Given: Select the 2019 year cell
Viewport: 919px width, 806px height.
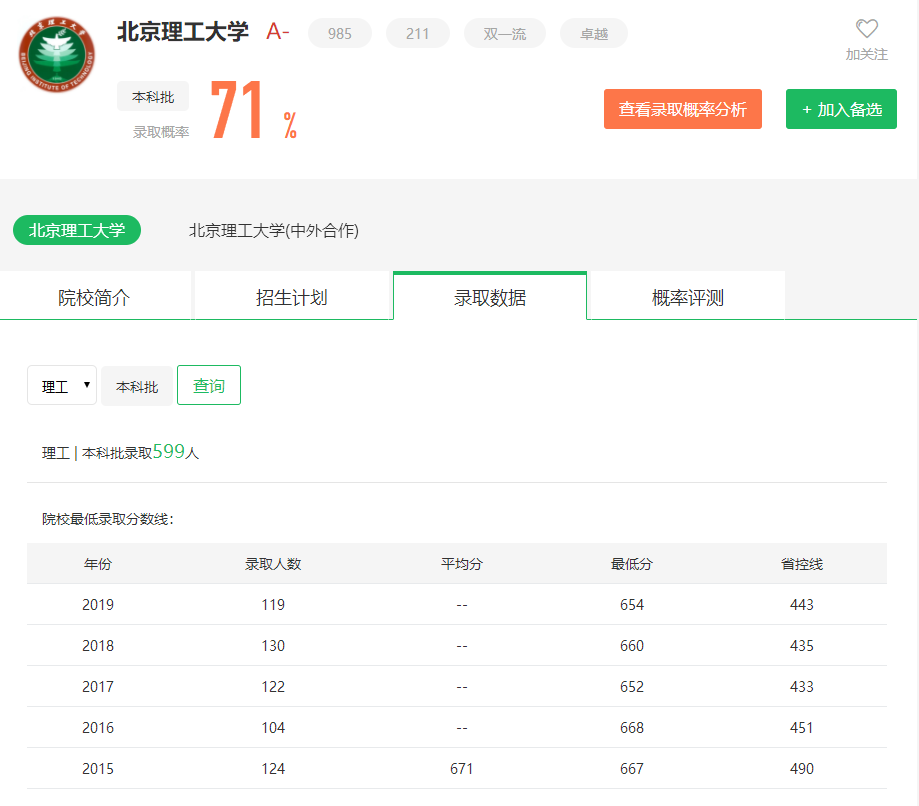Looking at the screenshot, I should pyautogui.click(x=98, y=604).
